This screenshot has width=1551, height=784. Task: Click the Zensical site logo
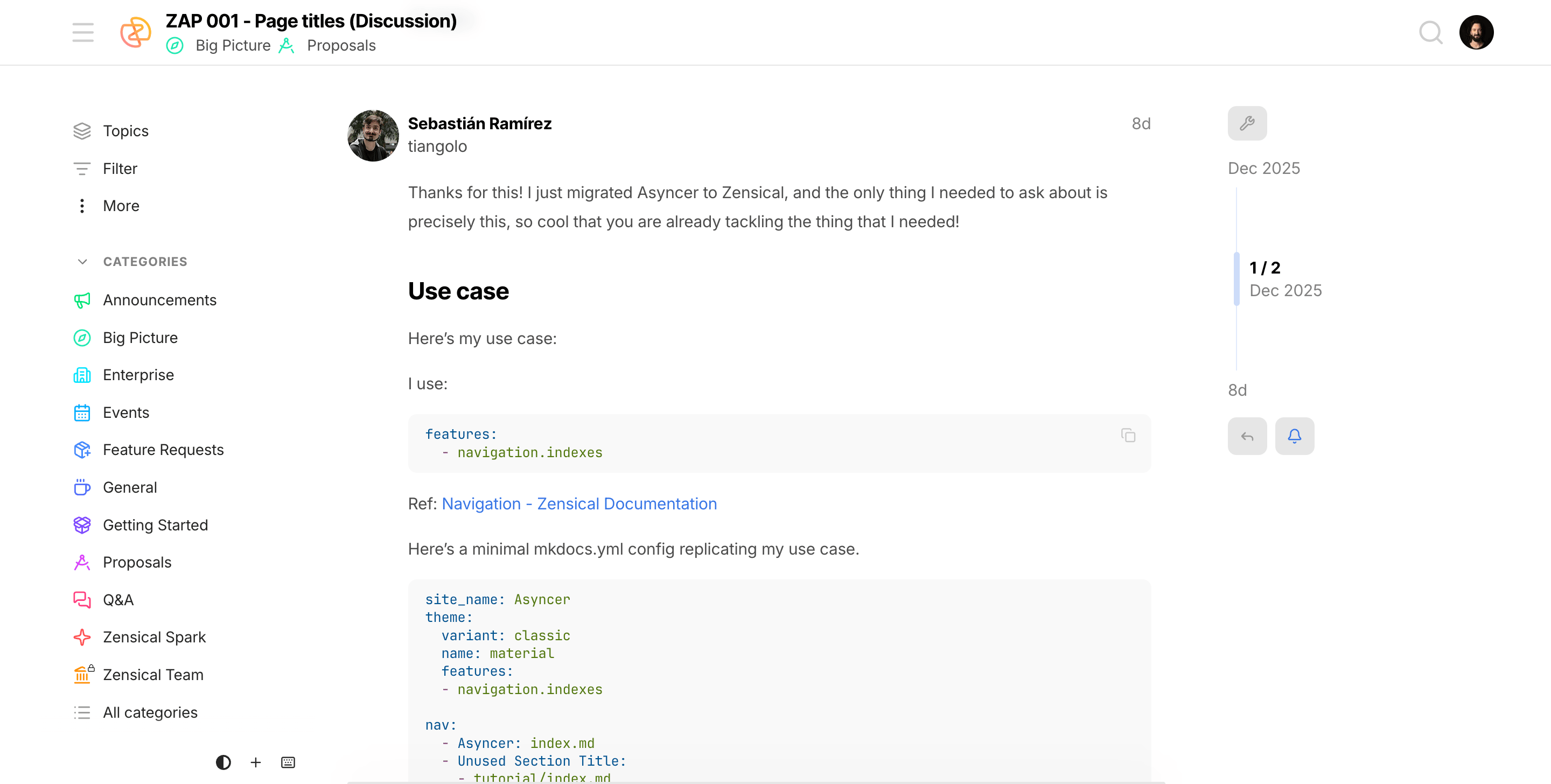(136, 32)
